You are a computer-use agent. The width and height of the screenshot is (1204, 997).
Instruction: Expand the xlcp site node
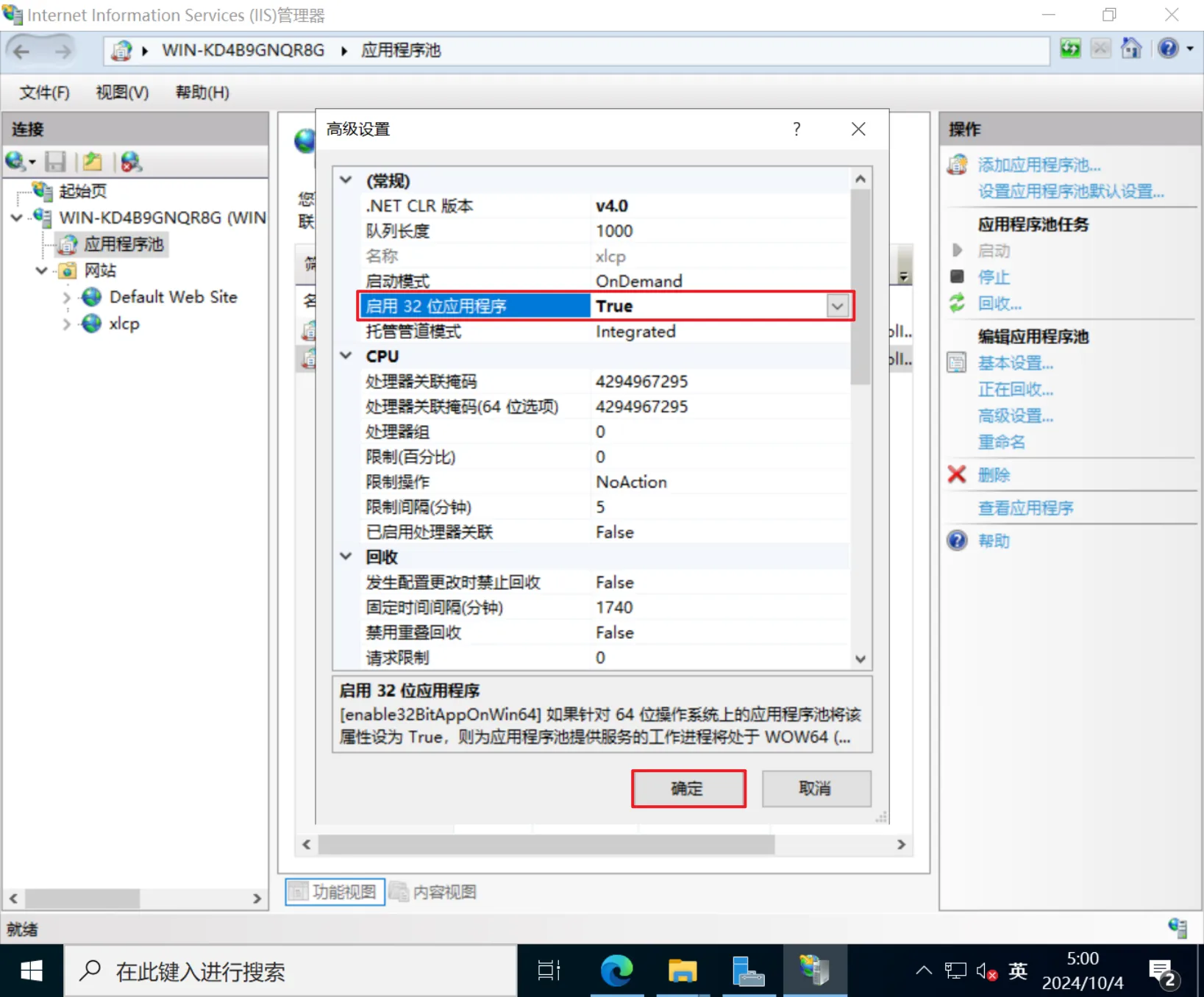[67, 324]
